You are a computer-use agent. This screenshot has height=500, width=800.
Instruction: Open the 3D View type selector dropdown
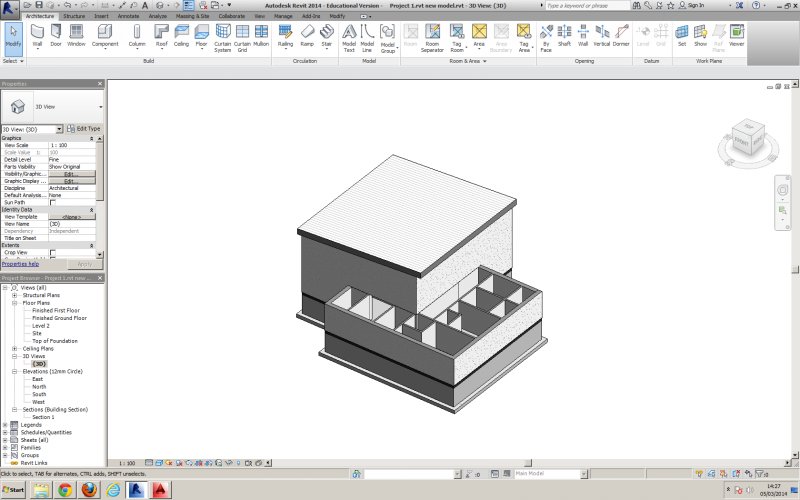pyautogui.click(x=101, y=105)
